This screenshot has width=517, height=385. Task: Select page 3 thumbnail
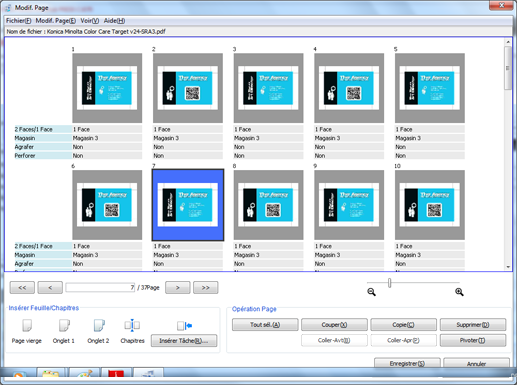[268, 88]
